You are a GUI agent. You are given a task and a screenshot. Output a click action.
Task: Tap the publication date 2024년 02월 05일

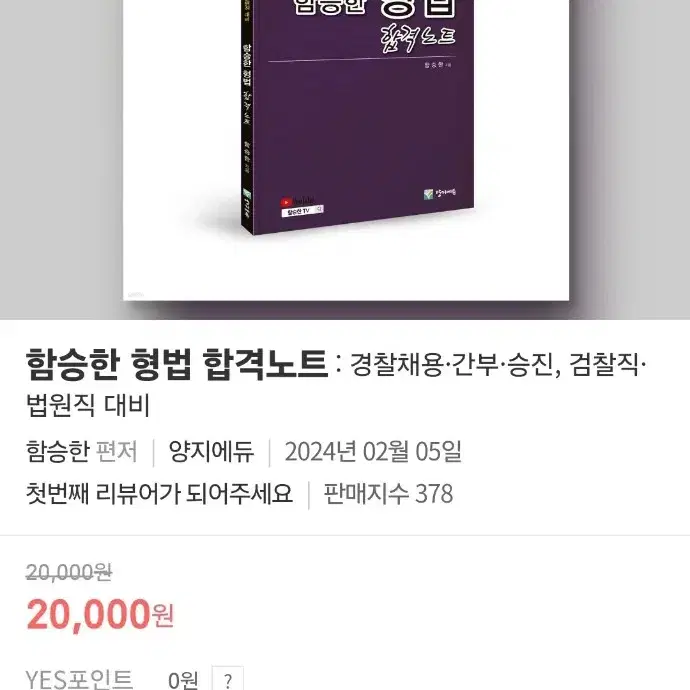(373, 451)
